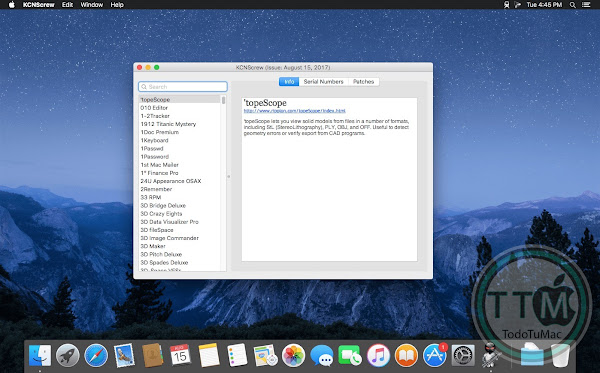Switch to the Serial Numbers tab
This screenshot has width=600, height=373.
coord(323,81)
